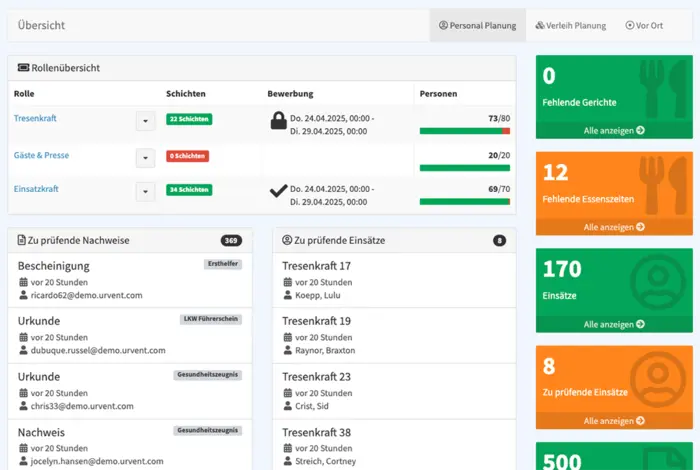
Task: Open the Vor Ort tab
Action: pos(644,25)
